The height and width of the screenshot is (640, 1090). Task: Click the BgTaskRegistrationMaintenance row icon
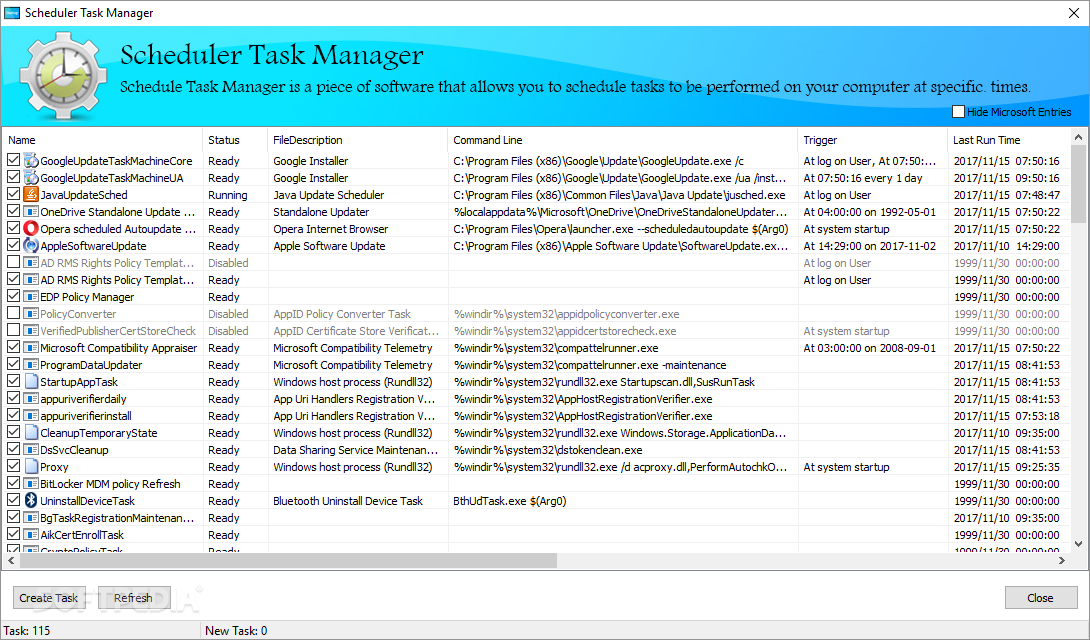[x=31, y=518]
